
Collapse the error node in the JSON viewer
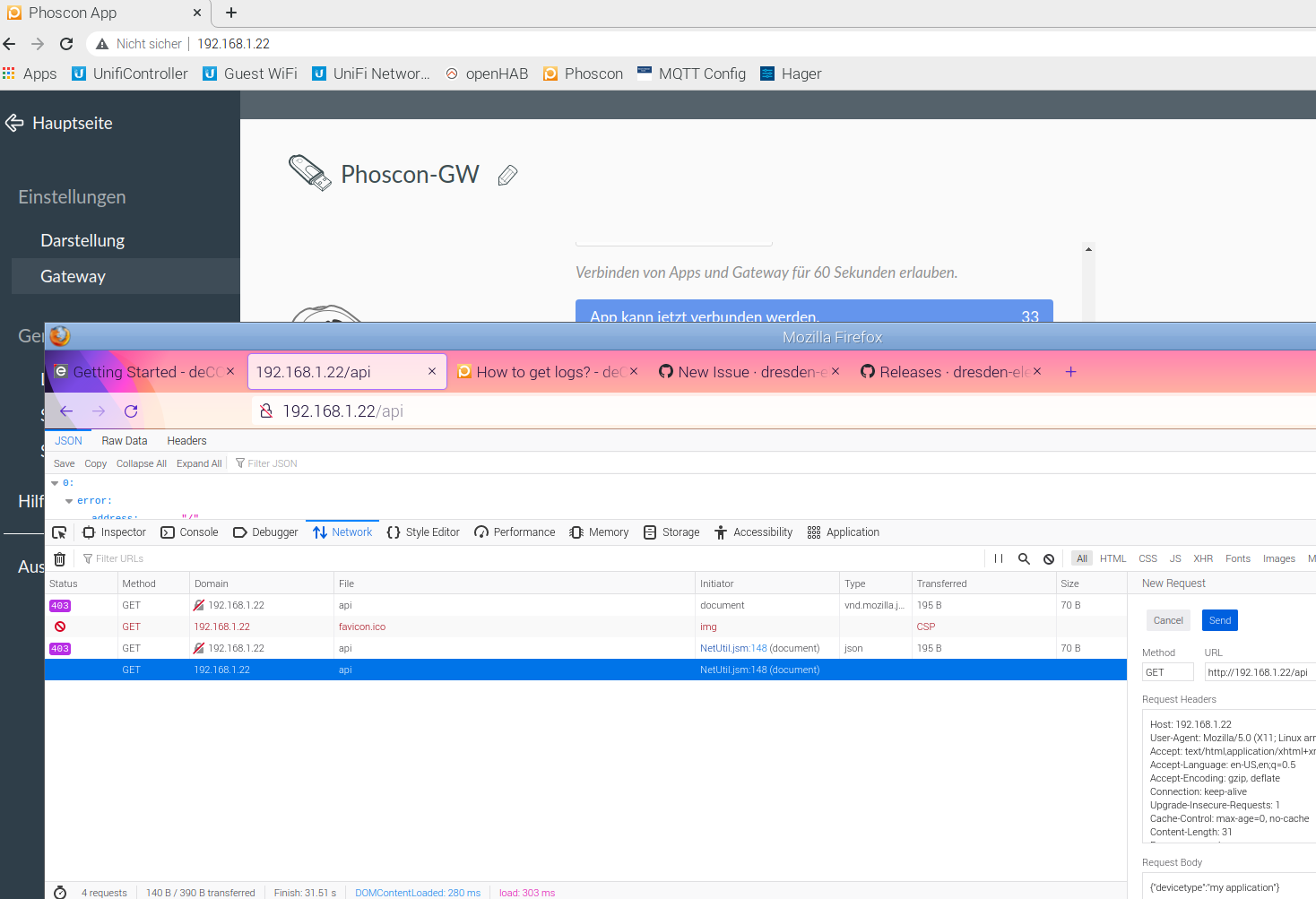[x=69, y=500]
